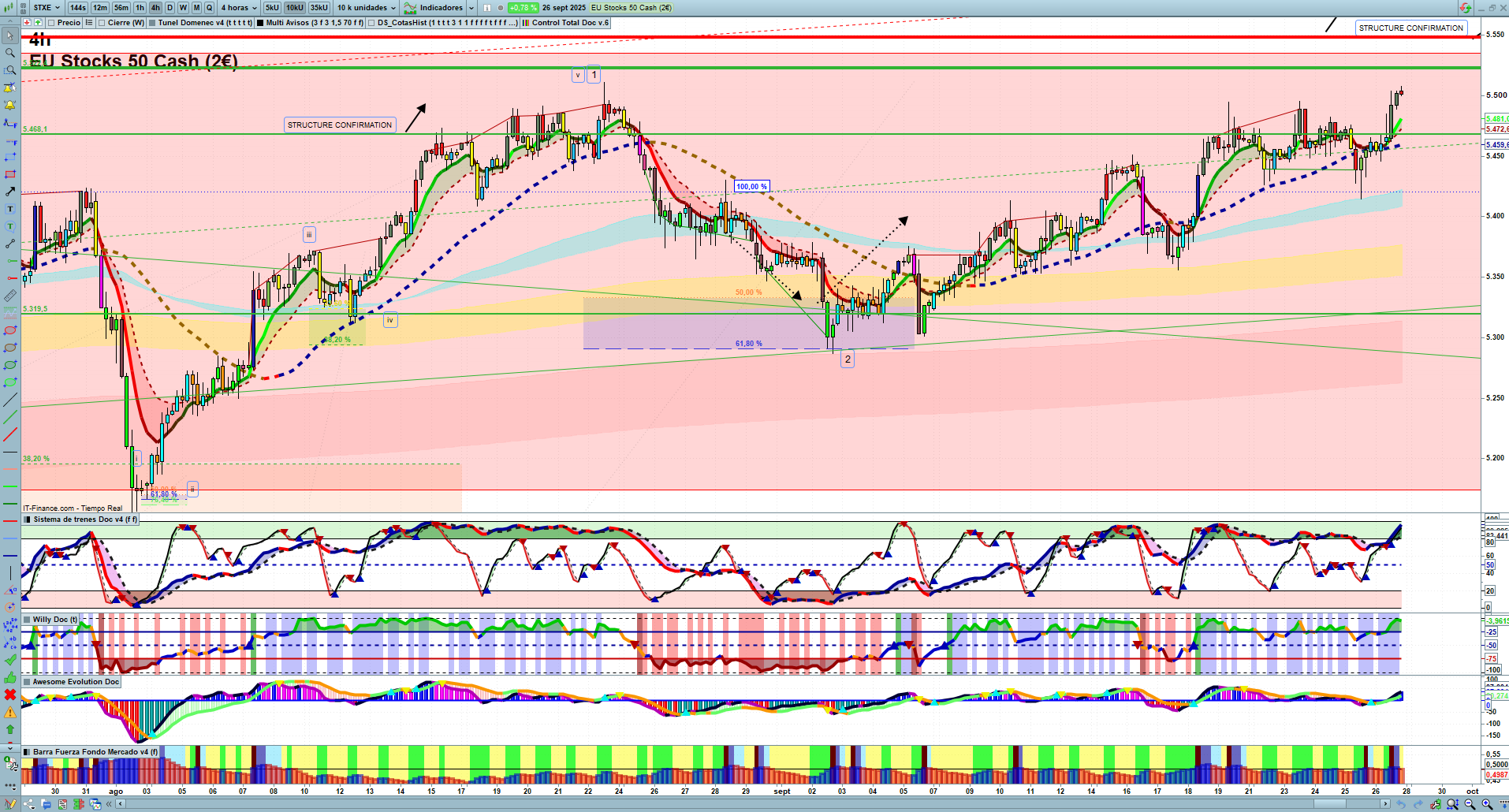The height and width of the screenshot is (812, 1509).
Task: Toggle the Cierre (W) checkbox
Action: coord(102,23)
